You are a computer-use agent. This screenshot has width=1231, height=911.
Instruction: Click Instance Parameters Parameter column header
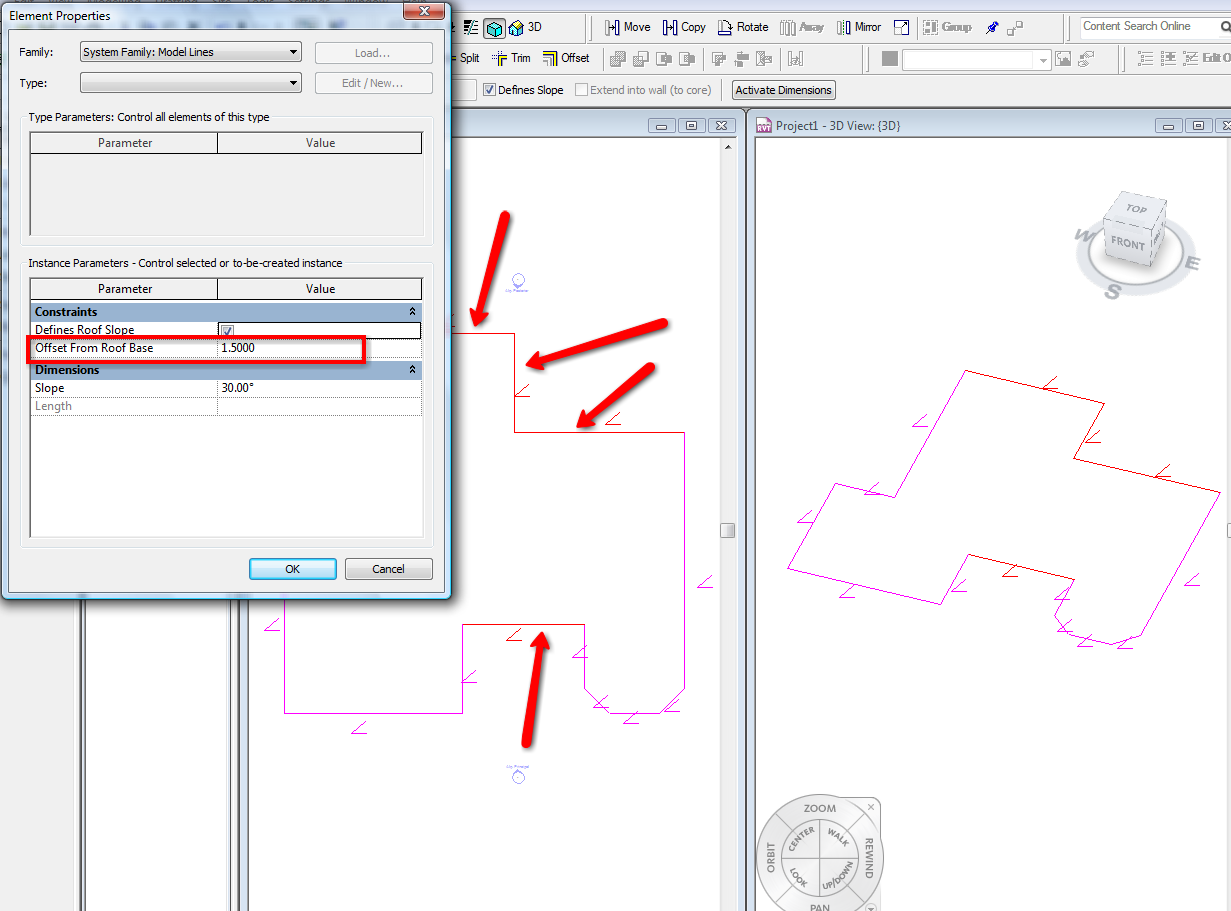click(x=125, y=289)
